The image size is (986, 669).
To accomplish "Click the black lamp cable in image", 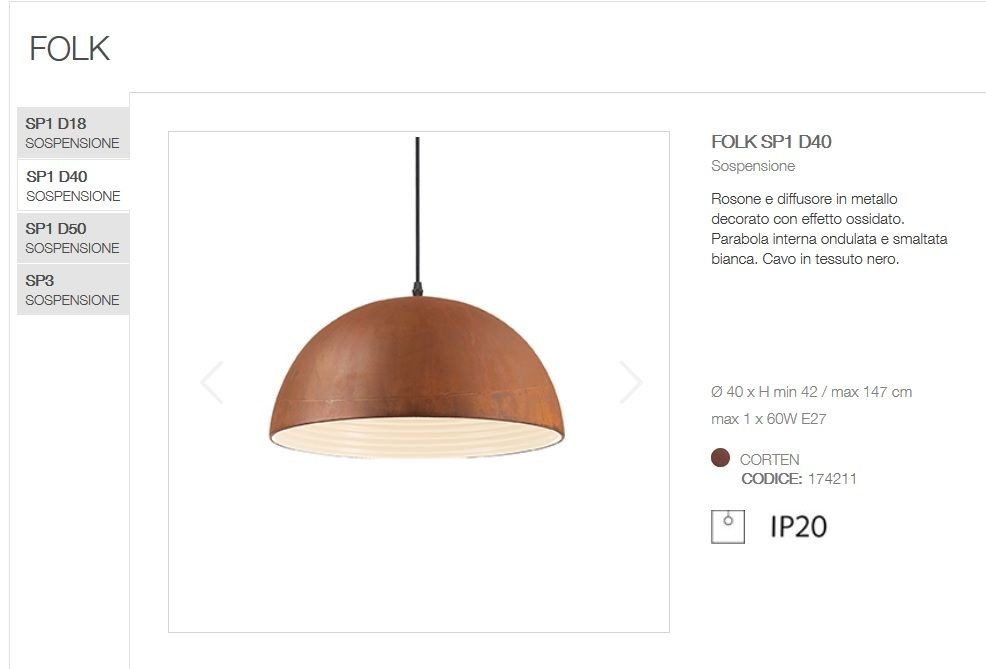I will (418, 212).
